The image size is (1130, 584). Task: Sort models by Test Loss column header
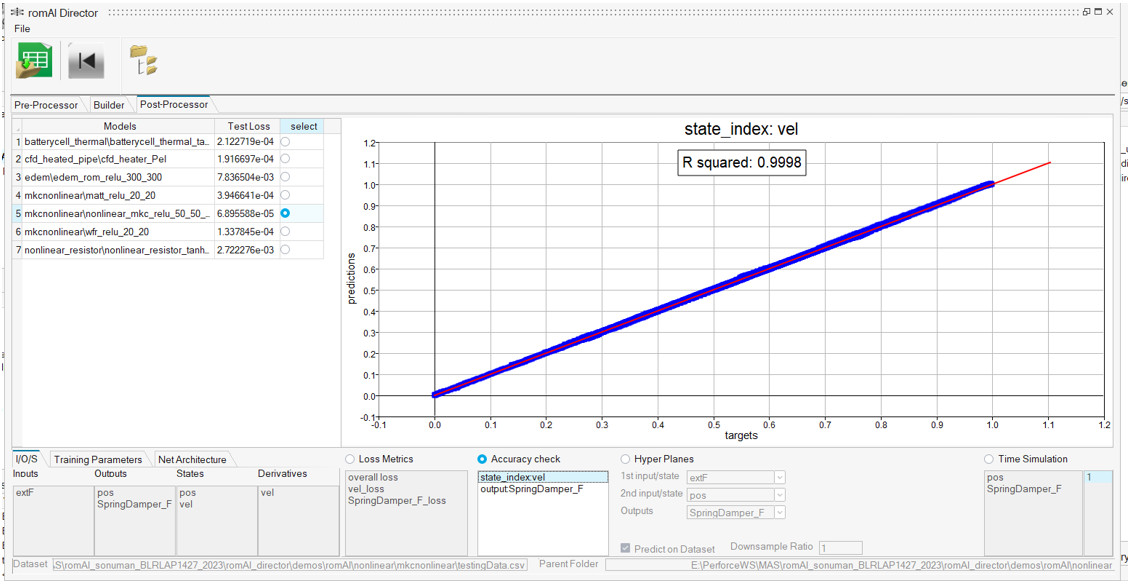(x=248, y=126)
